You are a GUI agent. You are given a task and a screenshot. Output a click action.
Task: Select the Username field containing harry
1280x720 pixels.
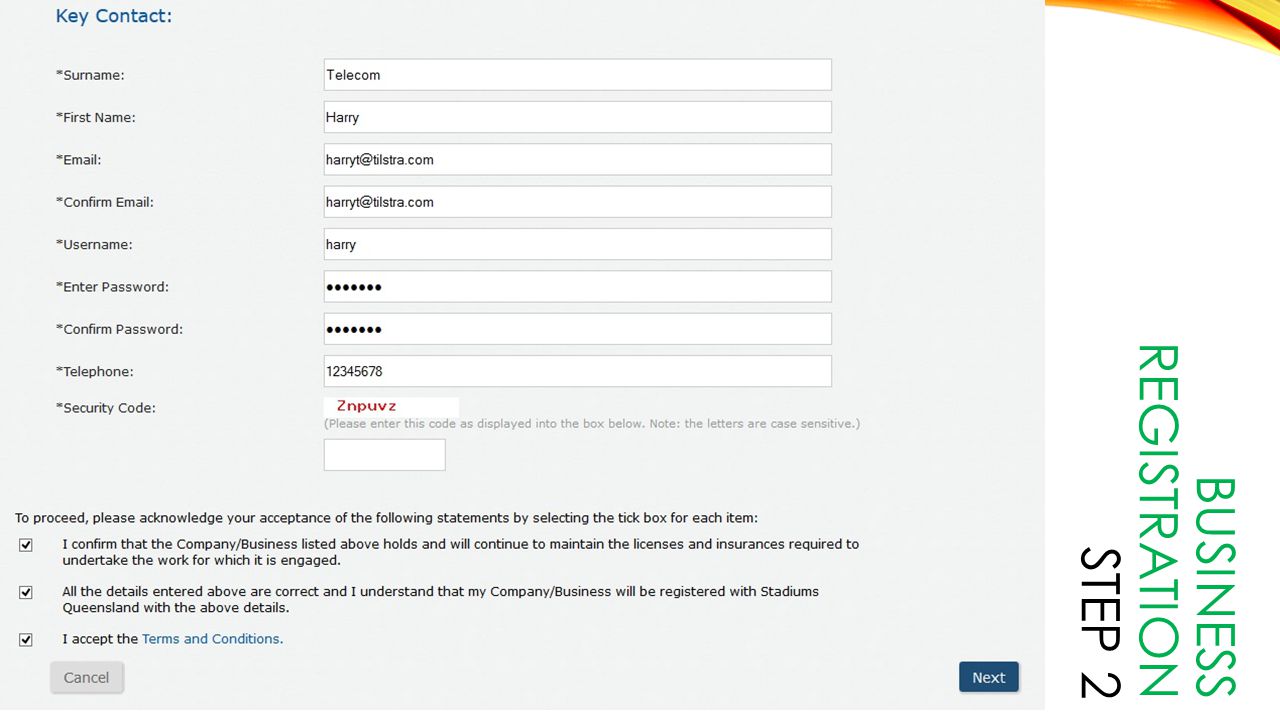click(x=577, y=244)
